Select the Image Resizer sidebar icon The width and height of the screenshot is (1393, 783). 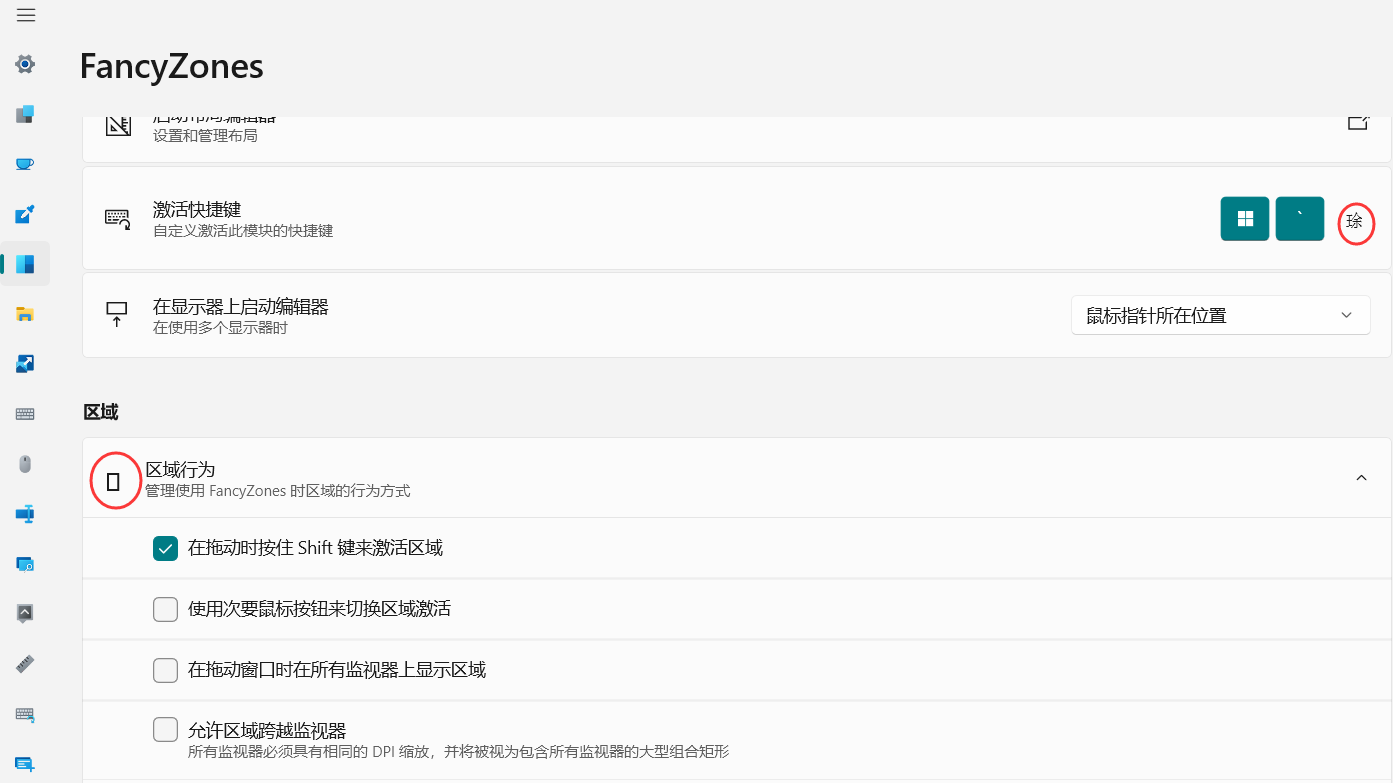[24, 363]
